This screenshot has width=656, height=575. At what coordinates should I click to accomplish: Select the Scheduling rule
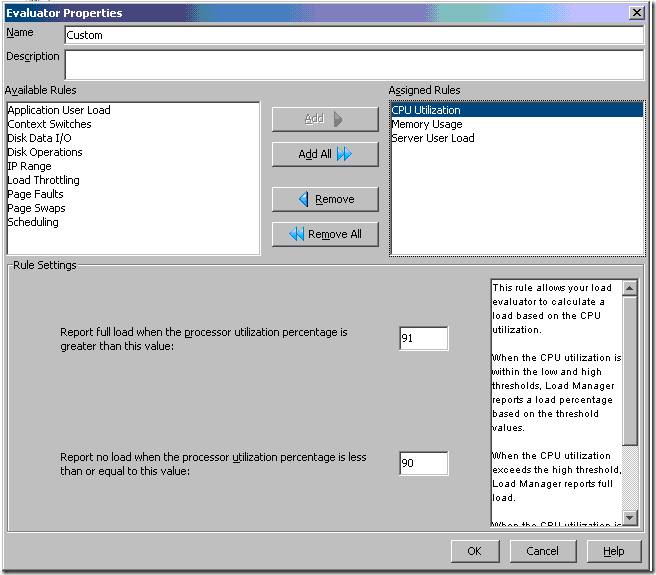coord(33,222)
